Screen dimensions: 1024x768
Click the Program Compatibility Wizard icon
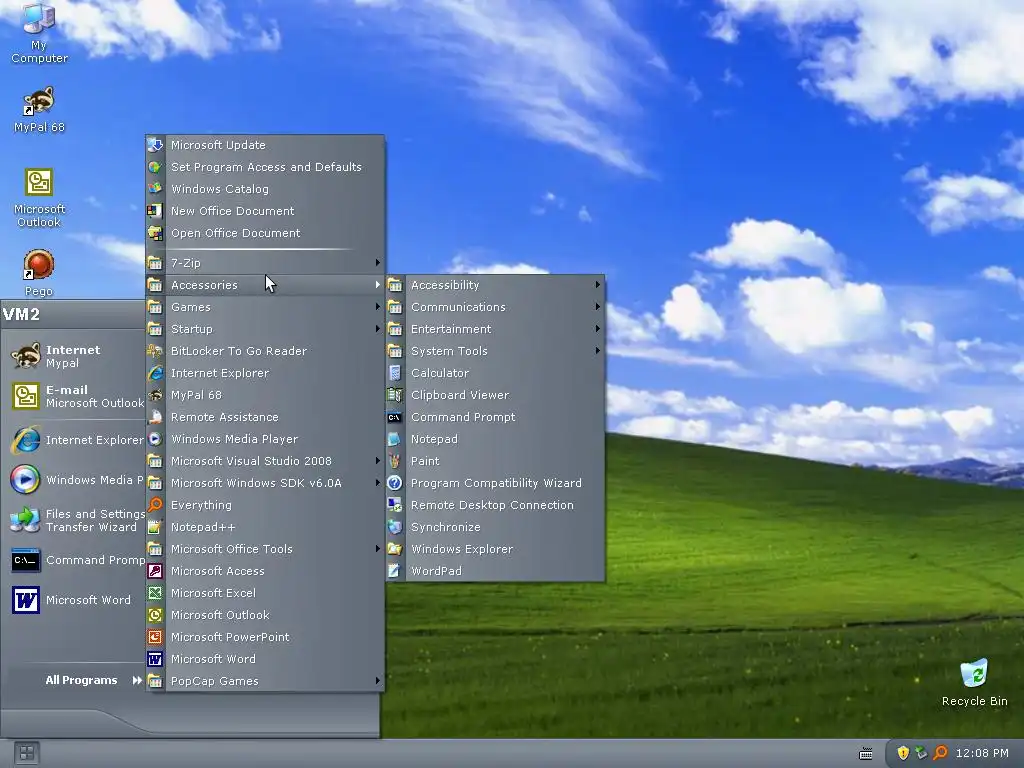click(394, 483)
